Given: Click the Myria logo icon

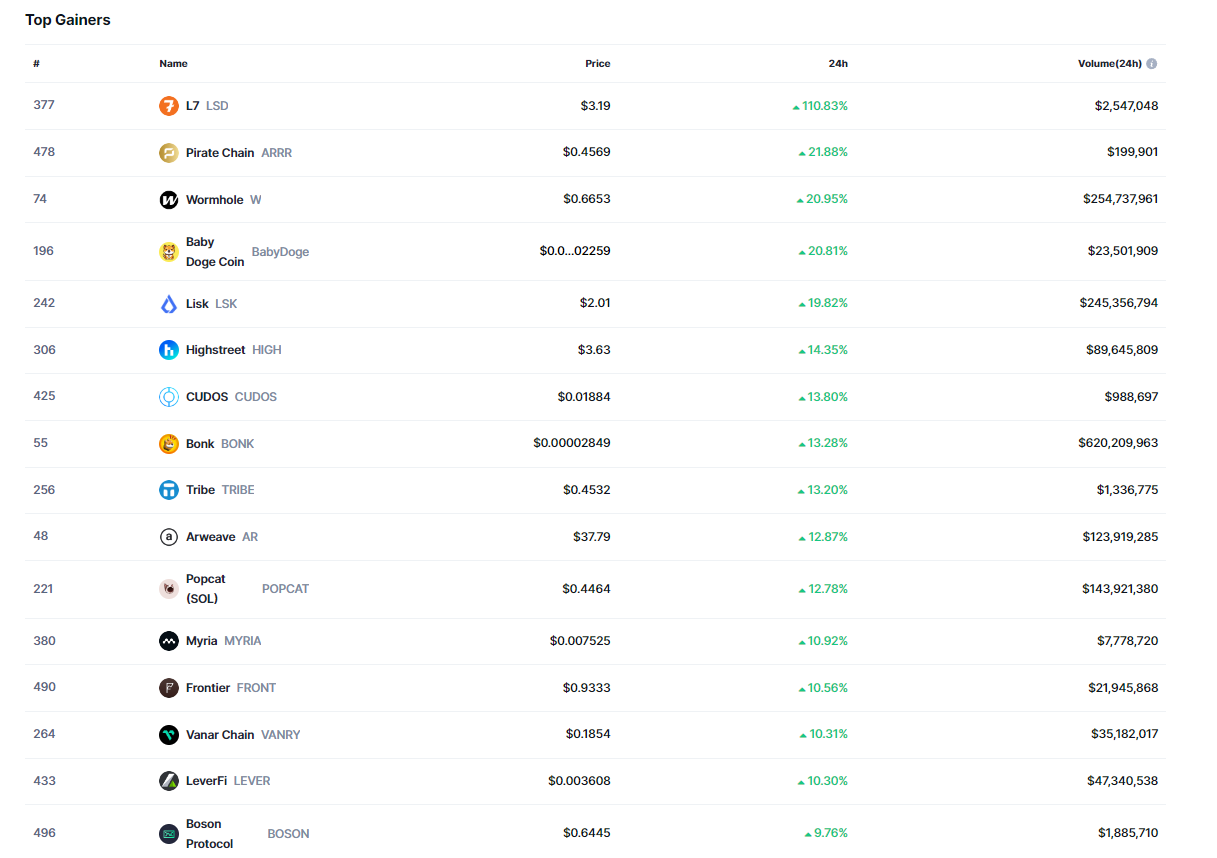Looking at the screenshot, I should [x=169, y=641].
